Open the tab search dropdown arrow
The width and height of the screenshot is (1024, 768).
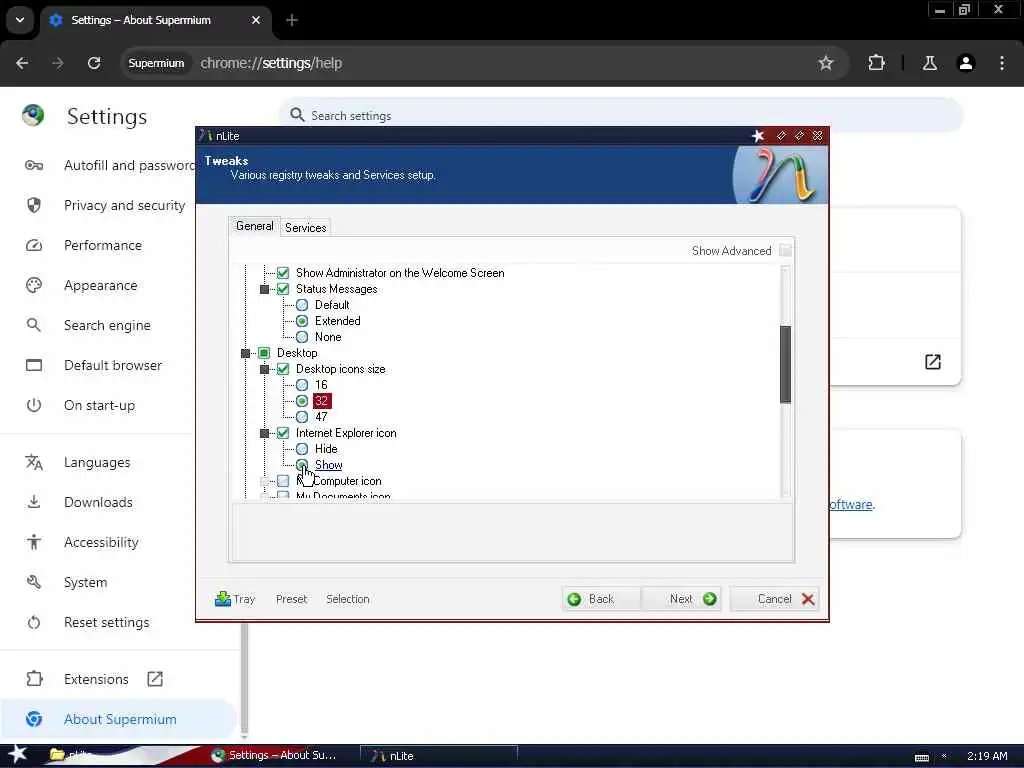[20, 20]
